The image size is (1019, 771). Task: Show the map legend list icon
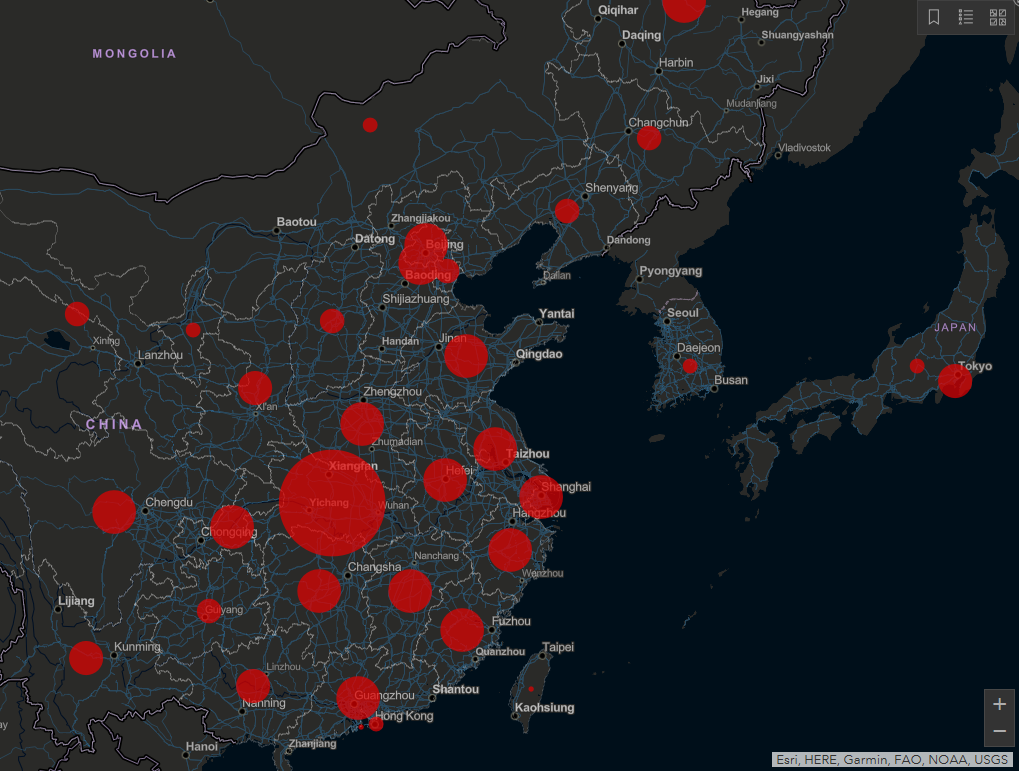point(966,17)
